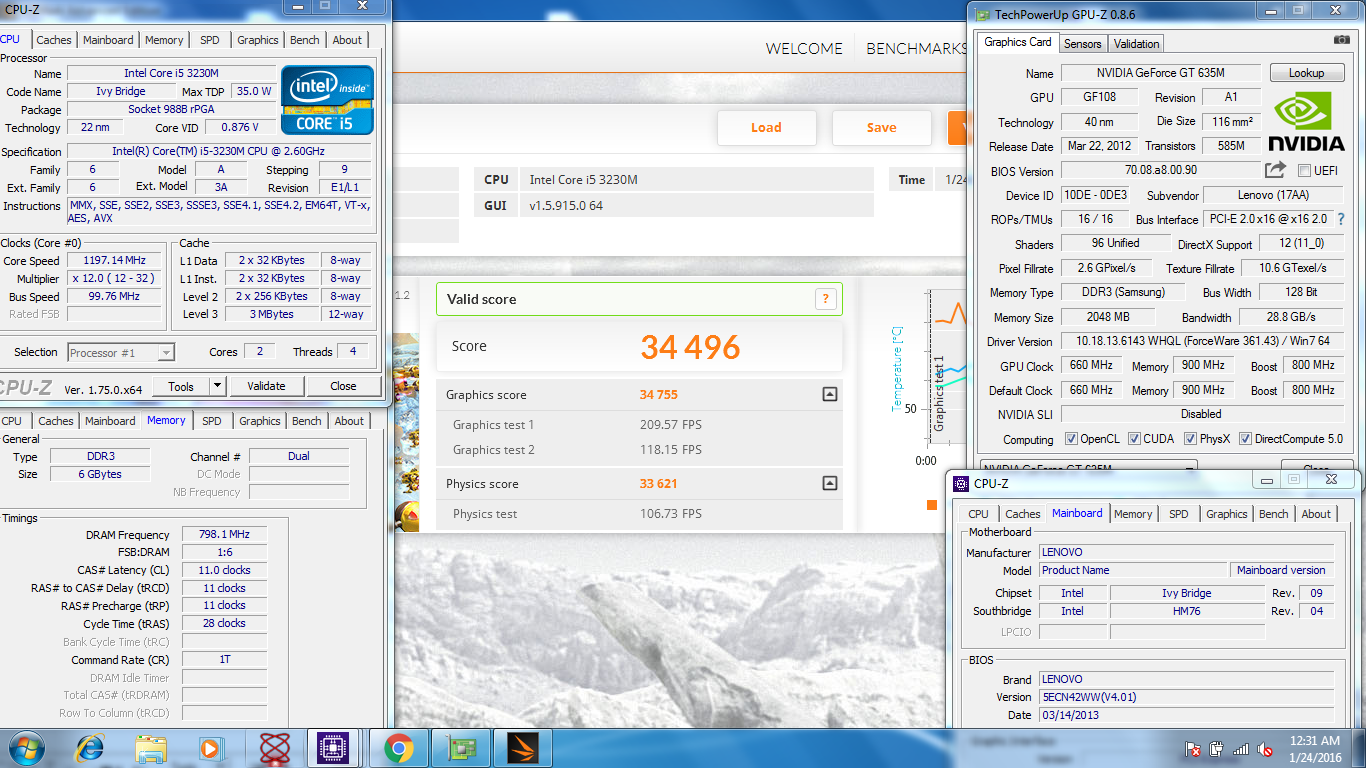Open the Processor #1 selection dropdown

coord(121,352)
